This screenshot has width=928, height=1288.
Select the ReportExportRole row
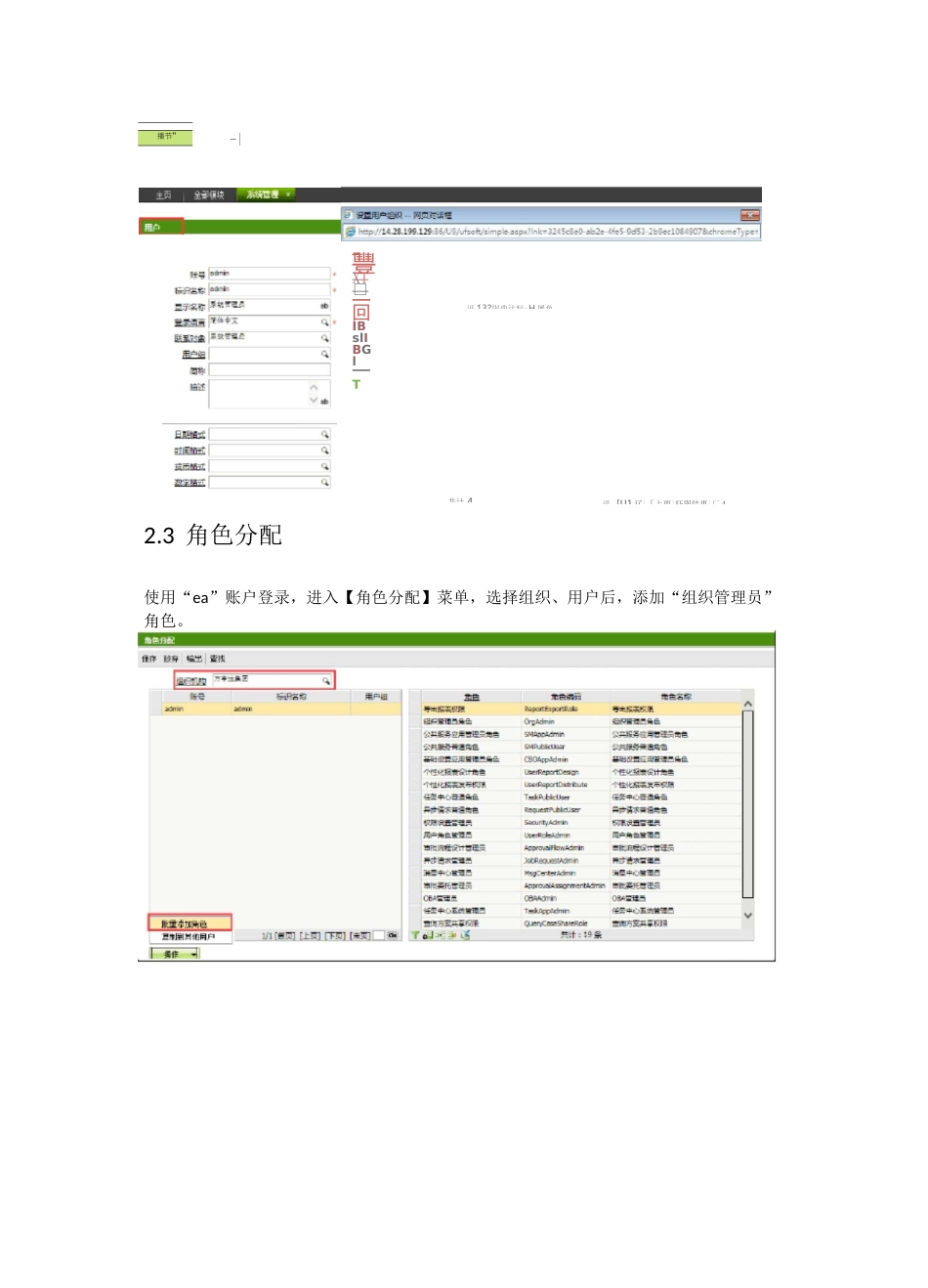point(575,708)
